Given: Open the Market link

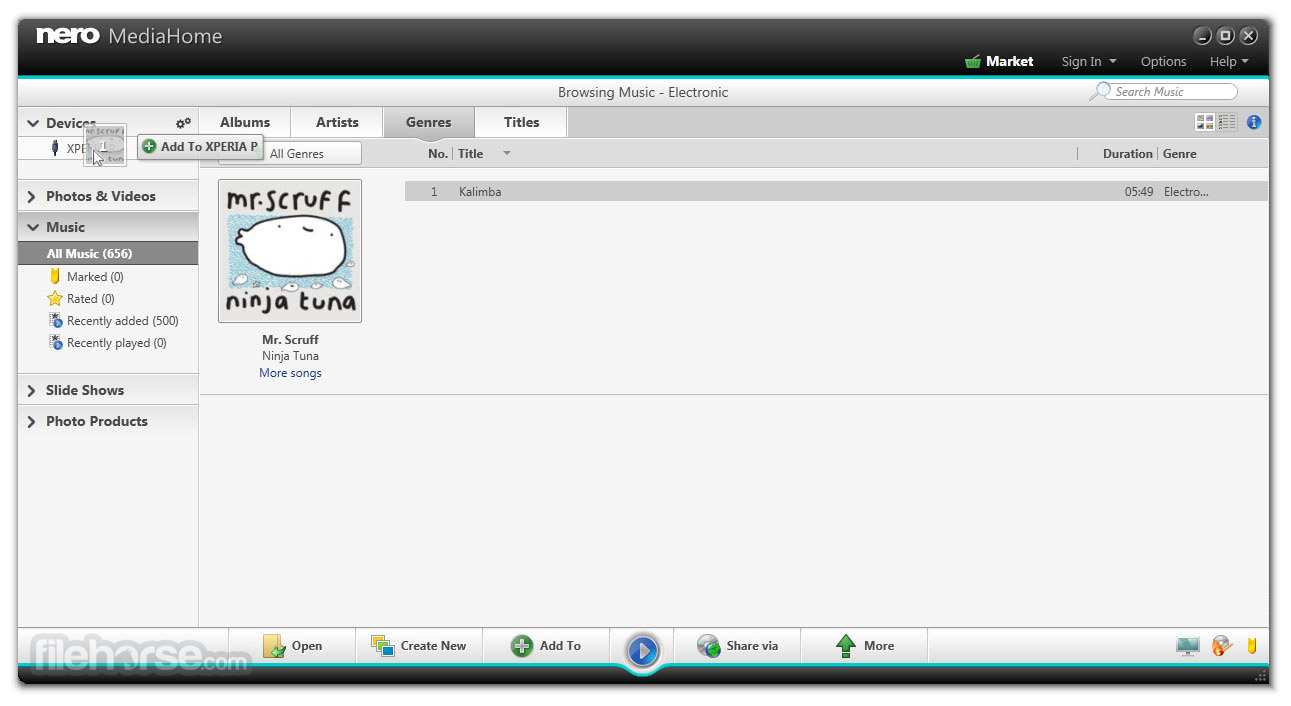Looking at the screenshot, I should click(x=1009, y=61).
